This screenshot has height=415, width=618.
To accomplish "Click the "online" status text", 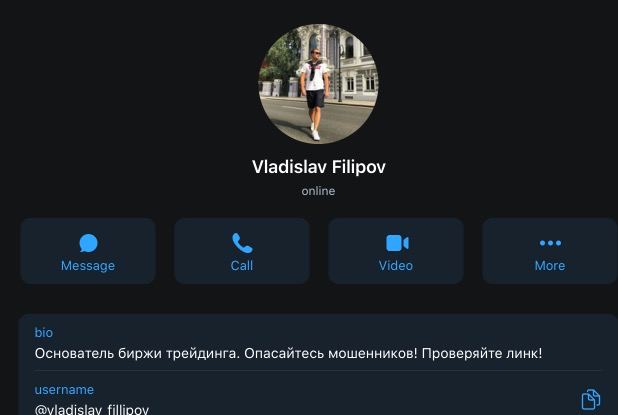I will [x=318, y=191].
